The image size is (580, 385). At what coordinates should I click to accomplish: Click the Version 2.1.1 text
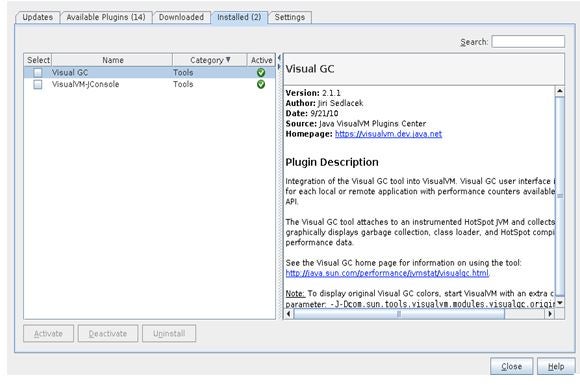[x=313, y=93]
